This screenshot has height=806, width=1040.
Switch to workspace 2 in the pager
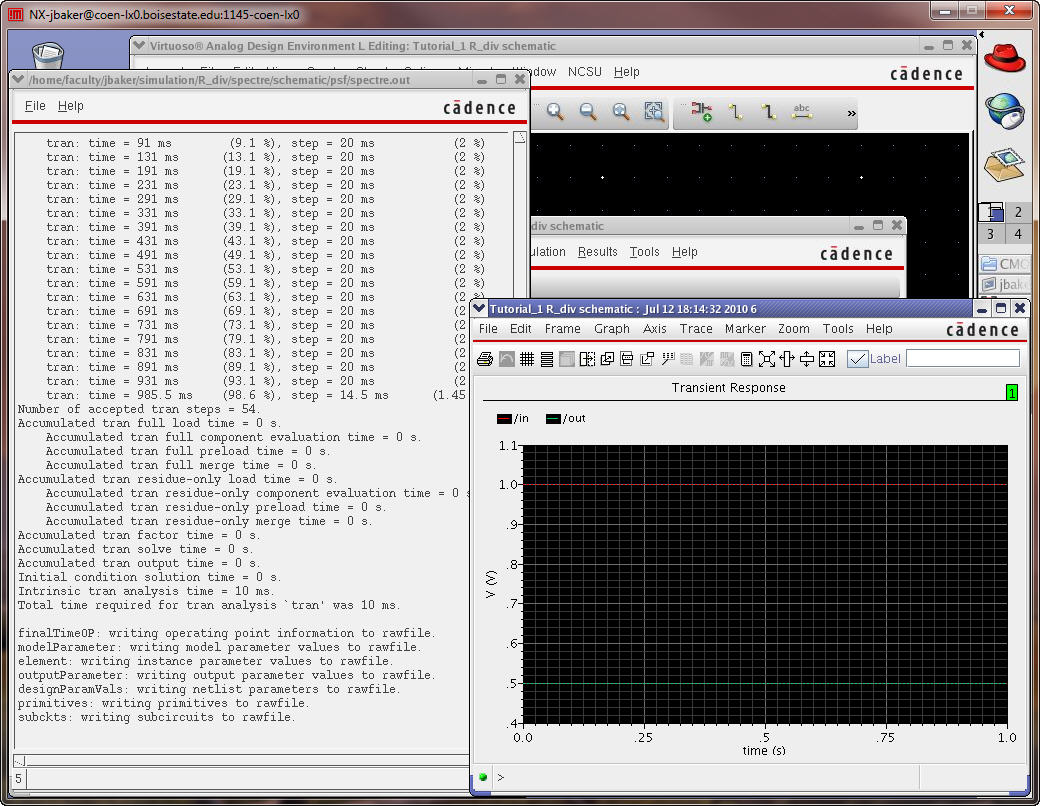pos(1018,212)
